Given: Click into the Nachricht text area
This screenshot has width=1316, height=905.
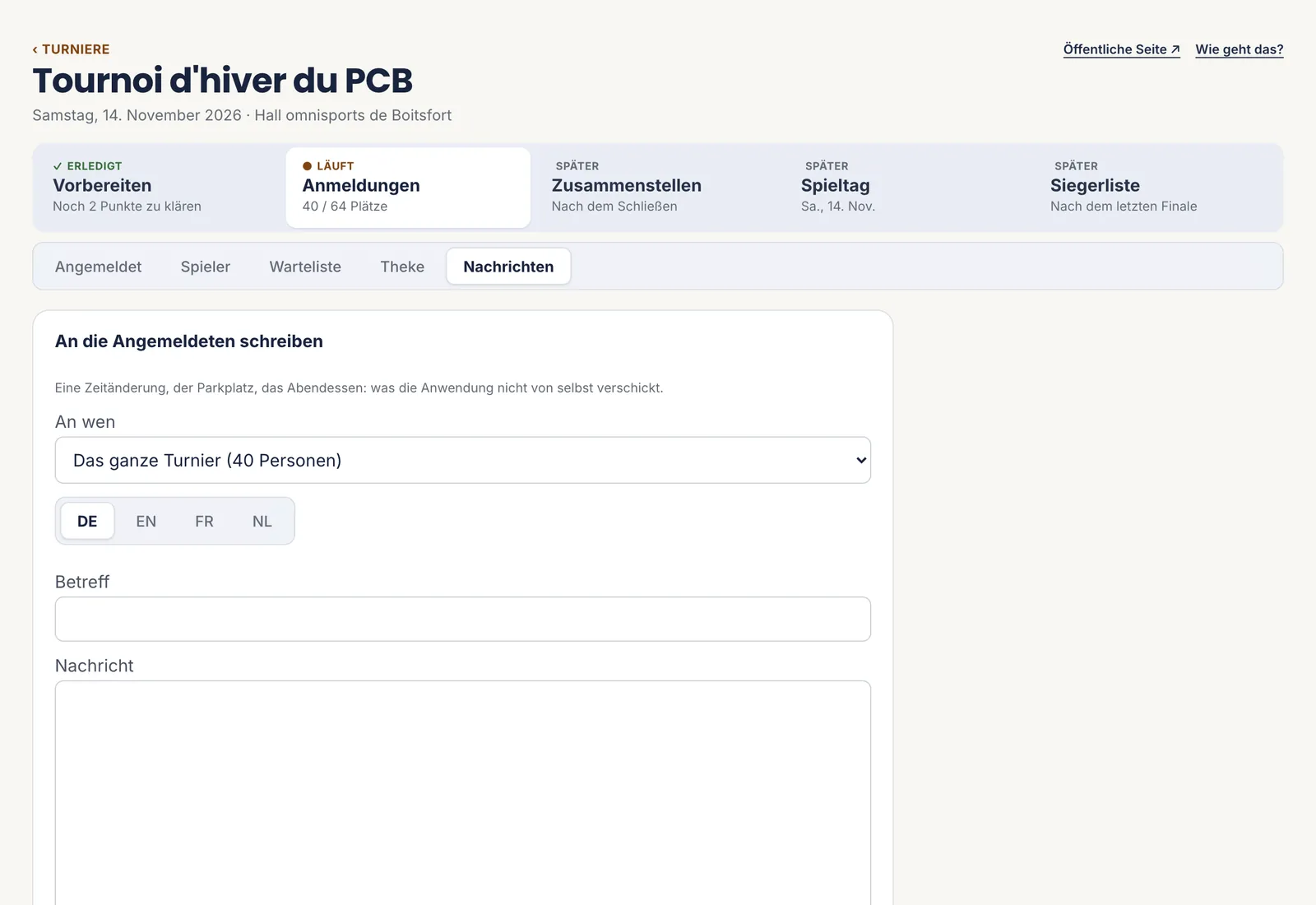Looking at the screenshot, I should (x=463, y=792).
